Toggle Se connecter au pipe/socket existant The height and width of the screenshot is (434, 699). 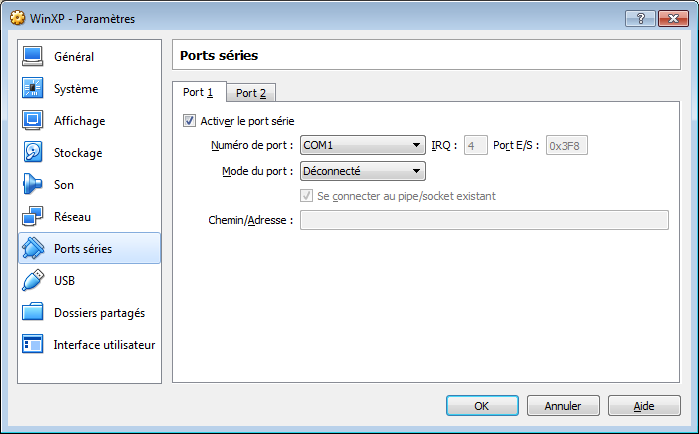click(x=307, y=196)
